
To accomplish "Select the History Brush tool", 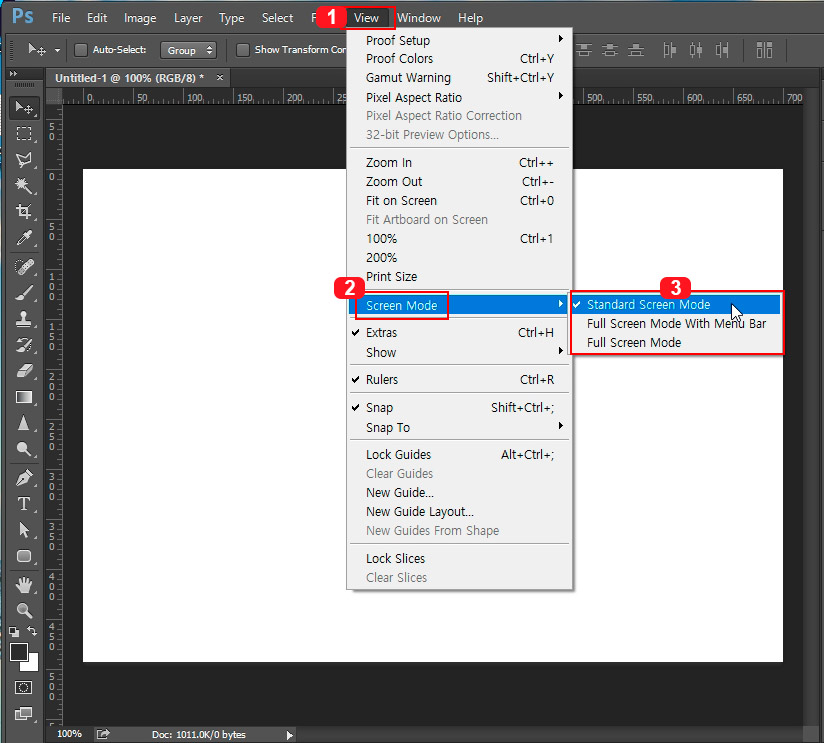I will point(24,345).
